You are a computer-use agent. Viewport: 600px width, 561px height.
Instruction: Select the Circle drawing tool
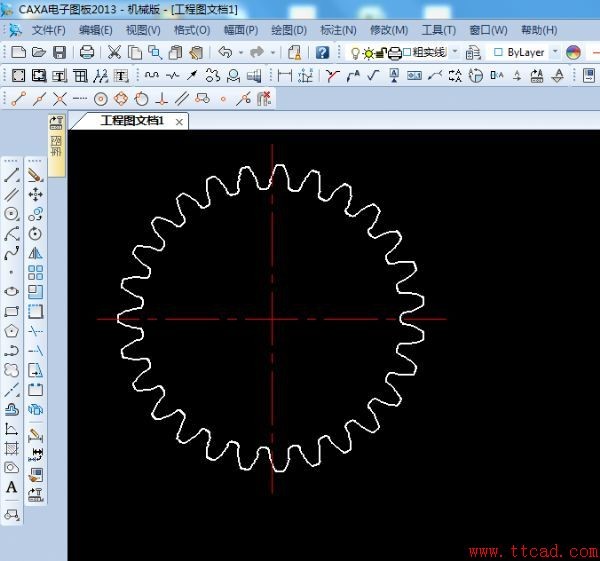(x=12, y=214)
